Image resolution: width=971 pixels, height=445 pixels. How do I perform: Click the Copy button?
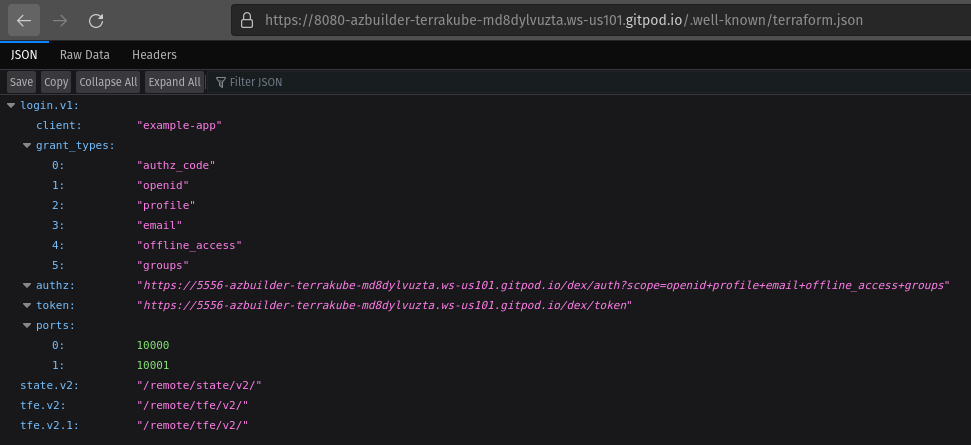[56, 82]
